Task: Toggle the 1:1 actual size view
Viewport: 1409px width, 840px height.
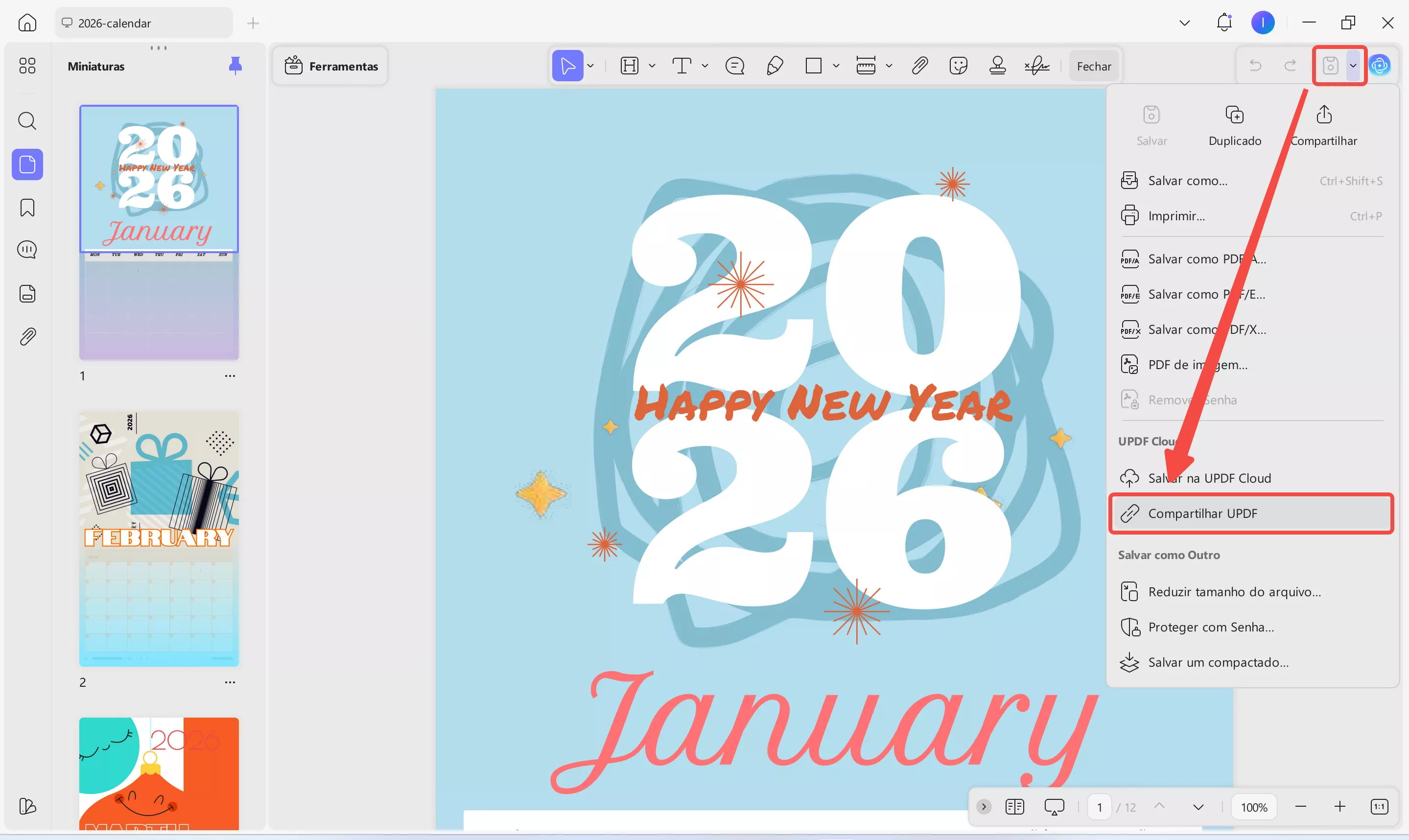Action: (x=1379, y=807)
